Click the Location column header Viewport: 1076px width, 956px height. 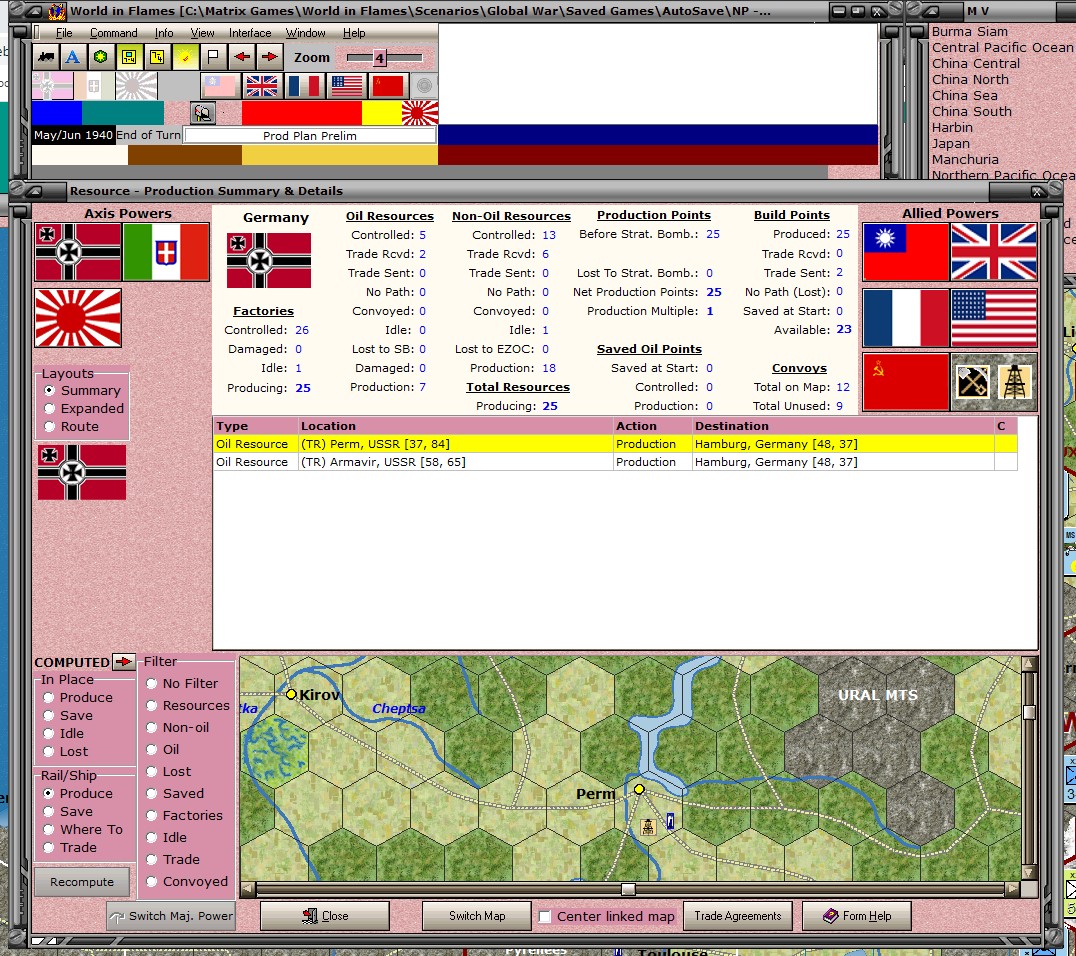(x=456, y=426)
